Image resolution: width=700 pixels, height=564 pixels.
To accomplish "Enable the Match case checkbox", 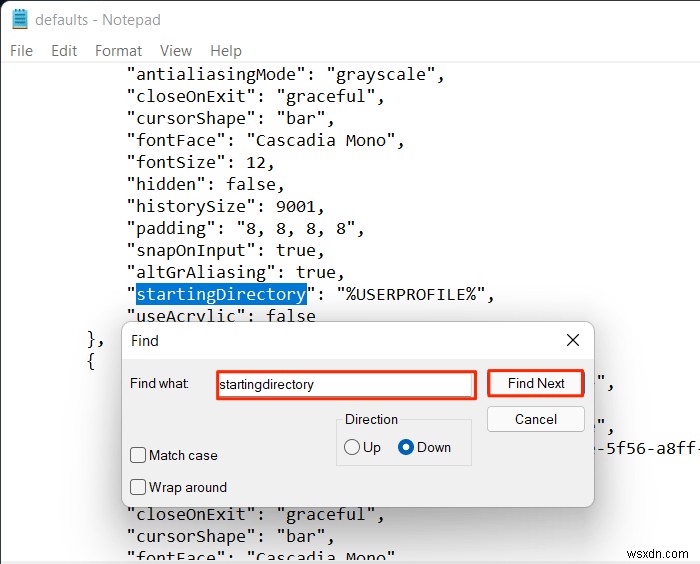I will (138, 455).
